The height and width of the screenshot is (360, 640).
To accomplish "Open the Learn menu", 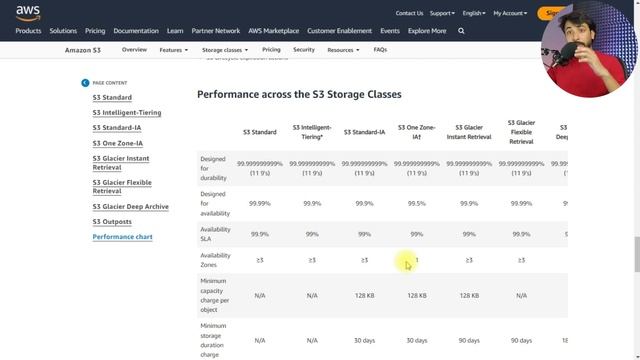I will [175, 31].
